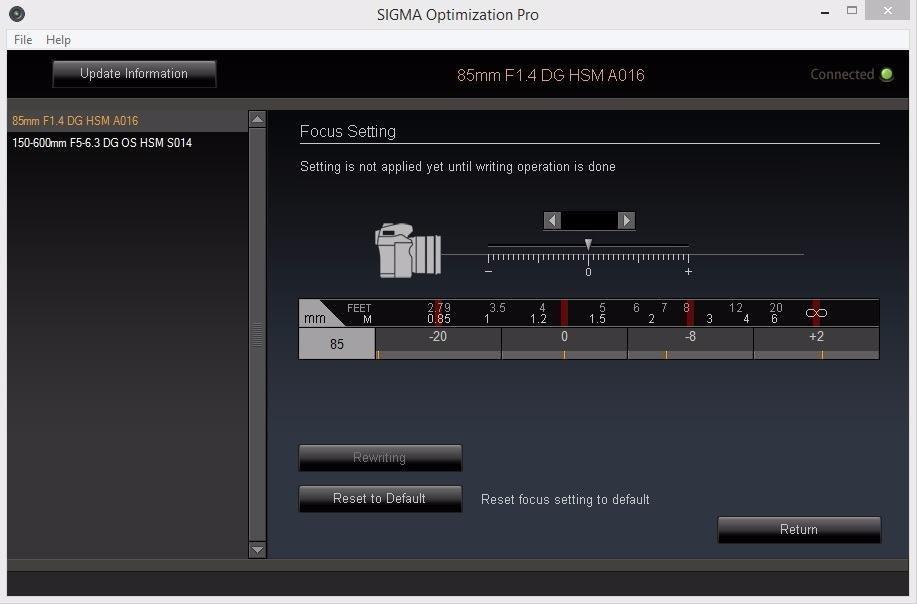Click scroll up arrow in lens list
The height and width of the screenshot is (604, 917).
257,119
